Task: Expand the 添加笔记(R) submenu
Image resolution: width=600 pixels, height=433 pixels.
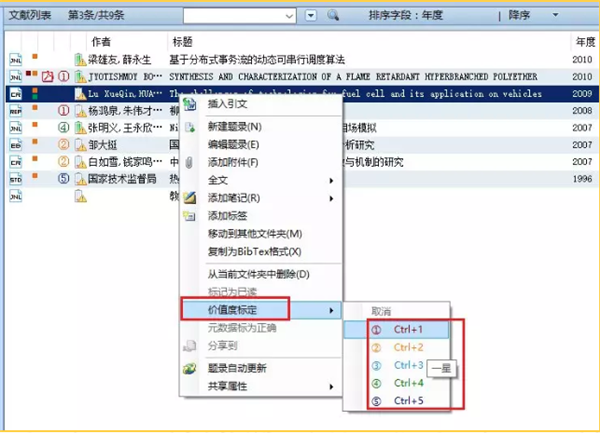Action: pos(261,198)
